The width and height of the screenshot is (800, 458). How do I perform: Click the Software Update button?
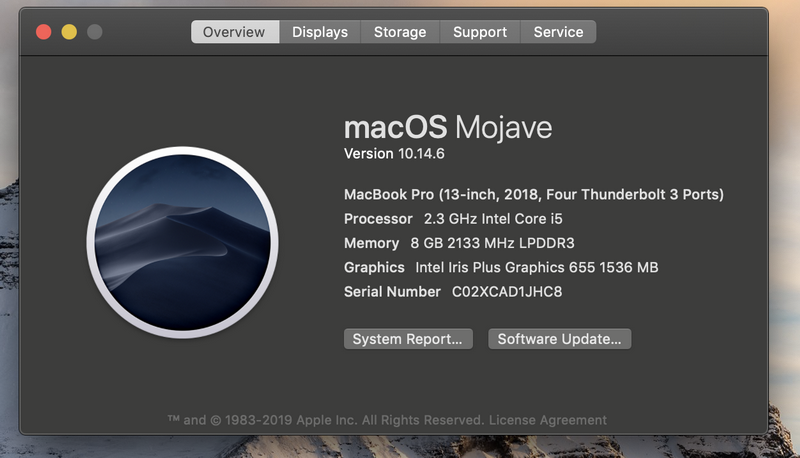tap(560, 339)
